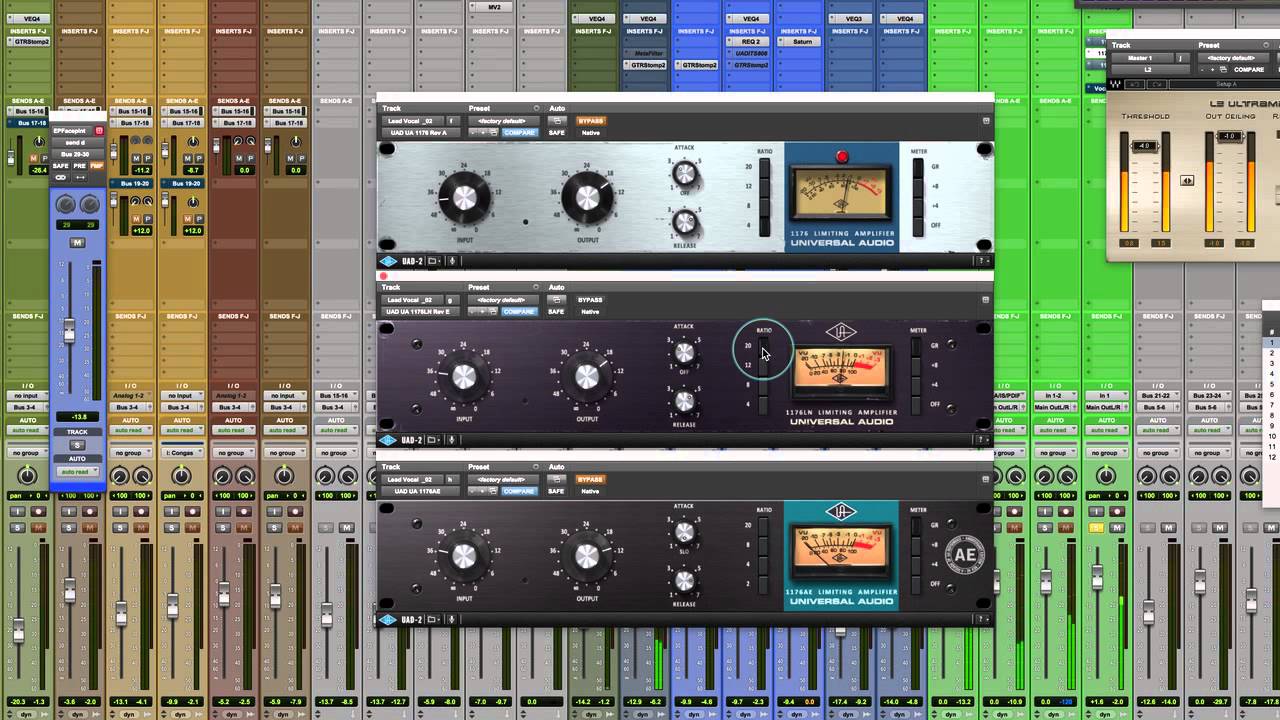1280x720 pixels.
Task: Click the link icon in the send window
Action: [x=60, y=177]
